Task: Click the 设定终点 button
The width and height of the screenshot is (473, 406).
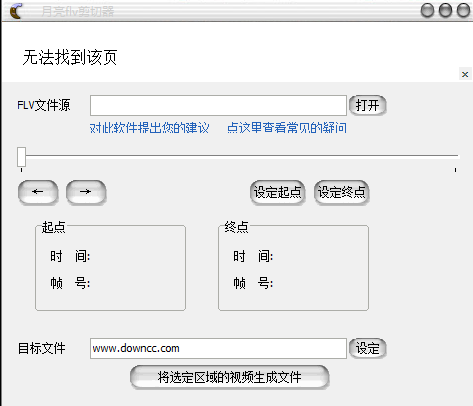Action: coord(341,192)
